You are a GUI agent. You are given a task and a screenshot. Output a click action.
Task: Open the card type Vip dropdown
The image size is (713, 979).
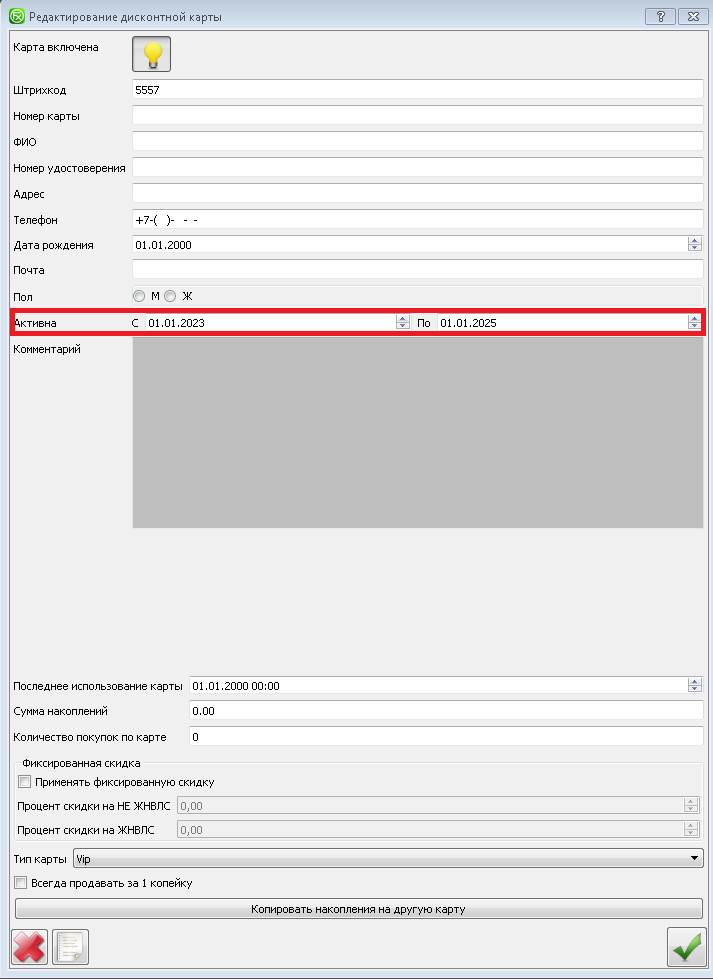coord(388,859)
